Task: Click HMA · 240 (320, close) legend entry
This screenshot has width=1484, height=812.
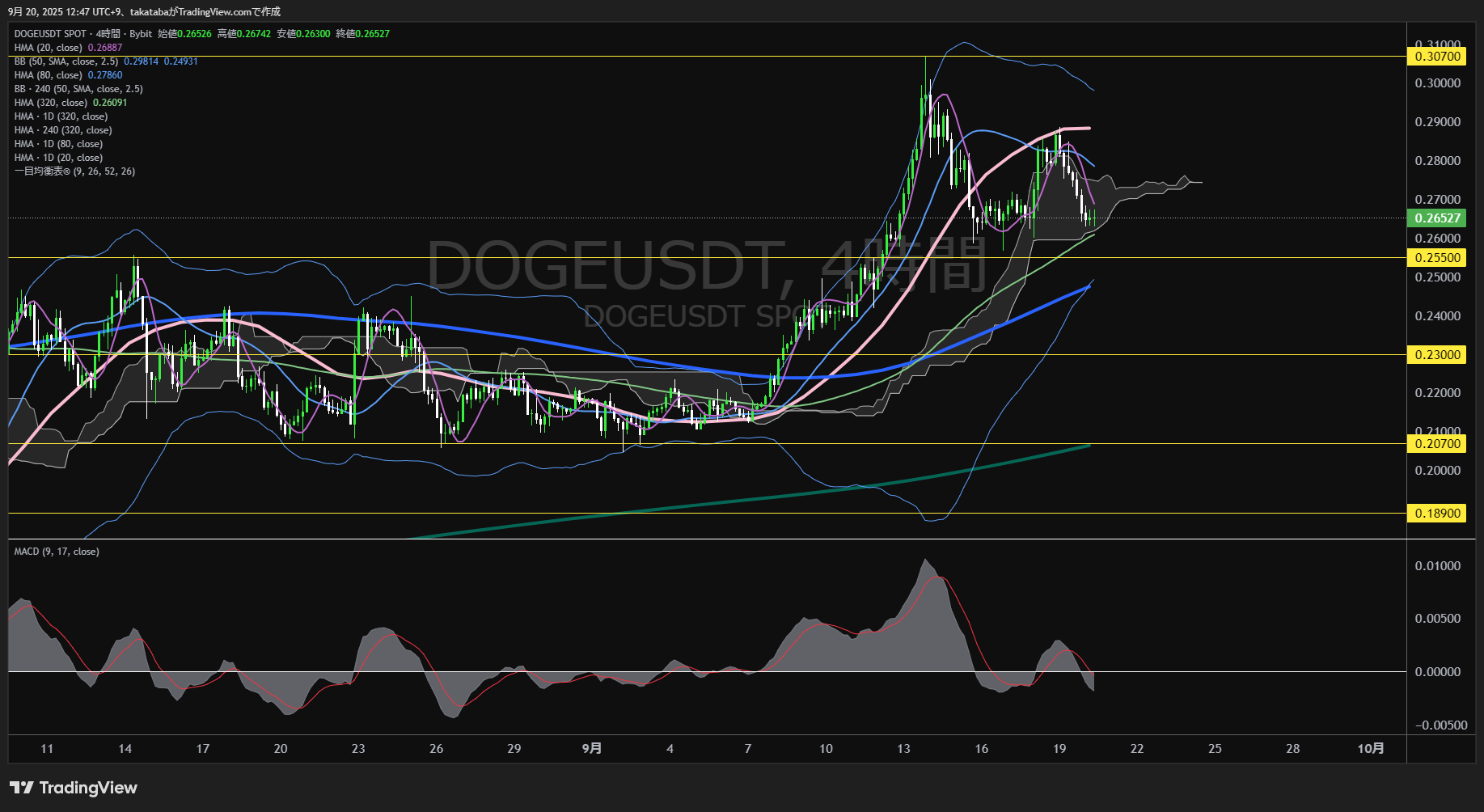Action: 63,130
